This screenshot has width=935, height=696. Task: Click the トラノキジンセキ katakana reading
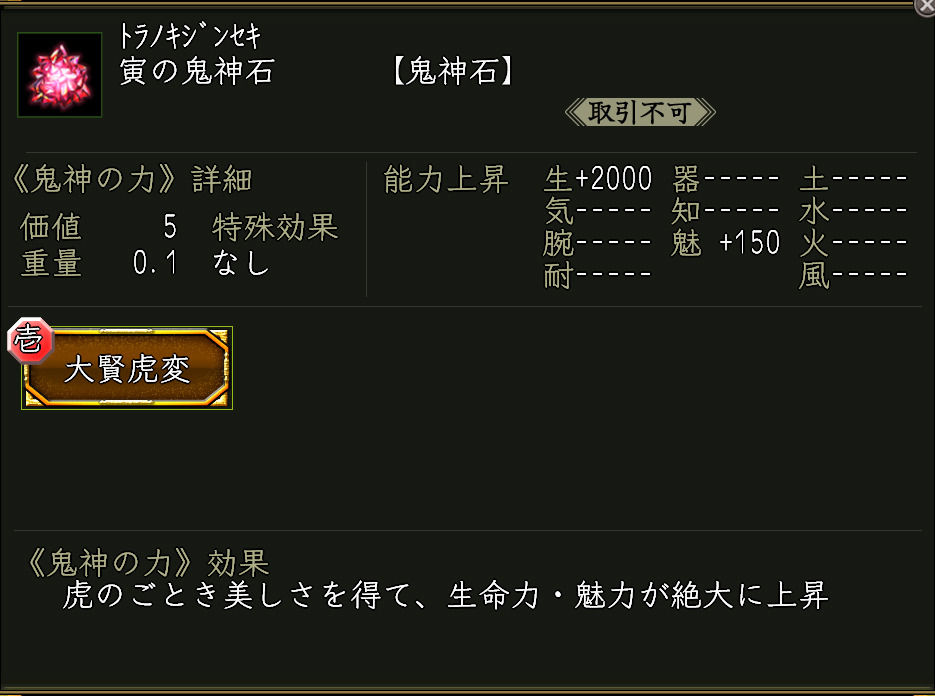(x=190, y=37)
